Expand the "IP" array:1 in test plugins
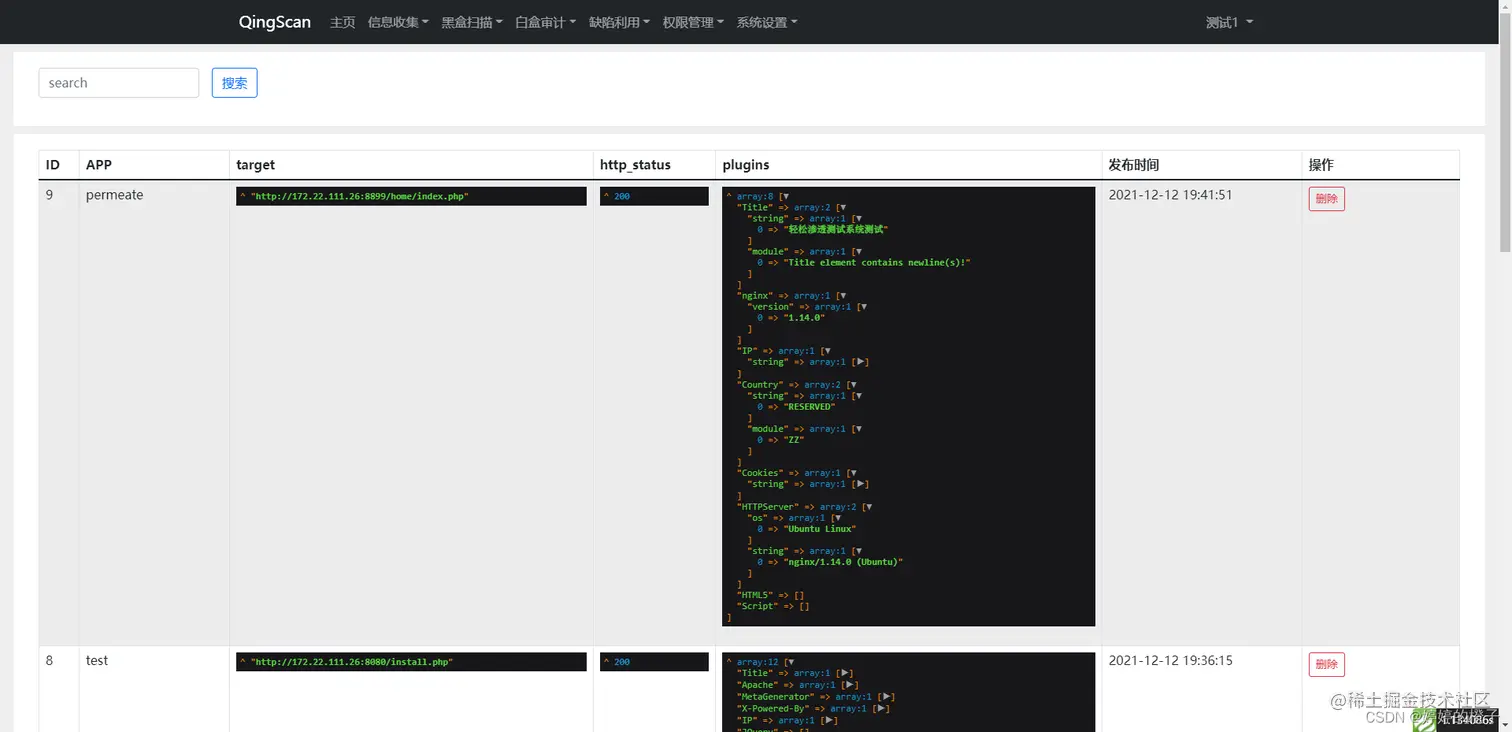 click(830, 720)
